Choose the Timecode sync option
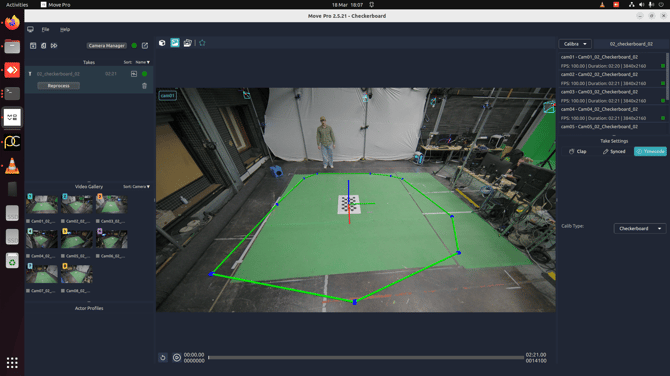The width and height of the screenshot is (670, 376). pos(650,152)
